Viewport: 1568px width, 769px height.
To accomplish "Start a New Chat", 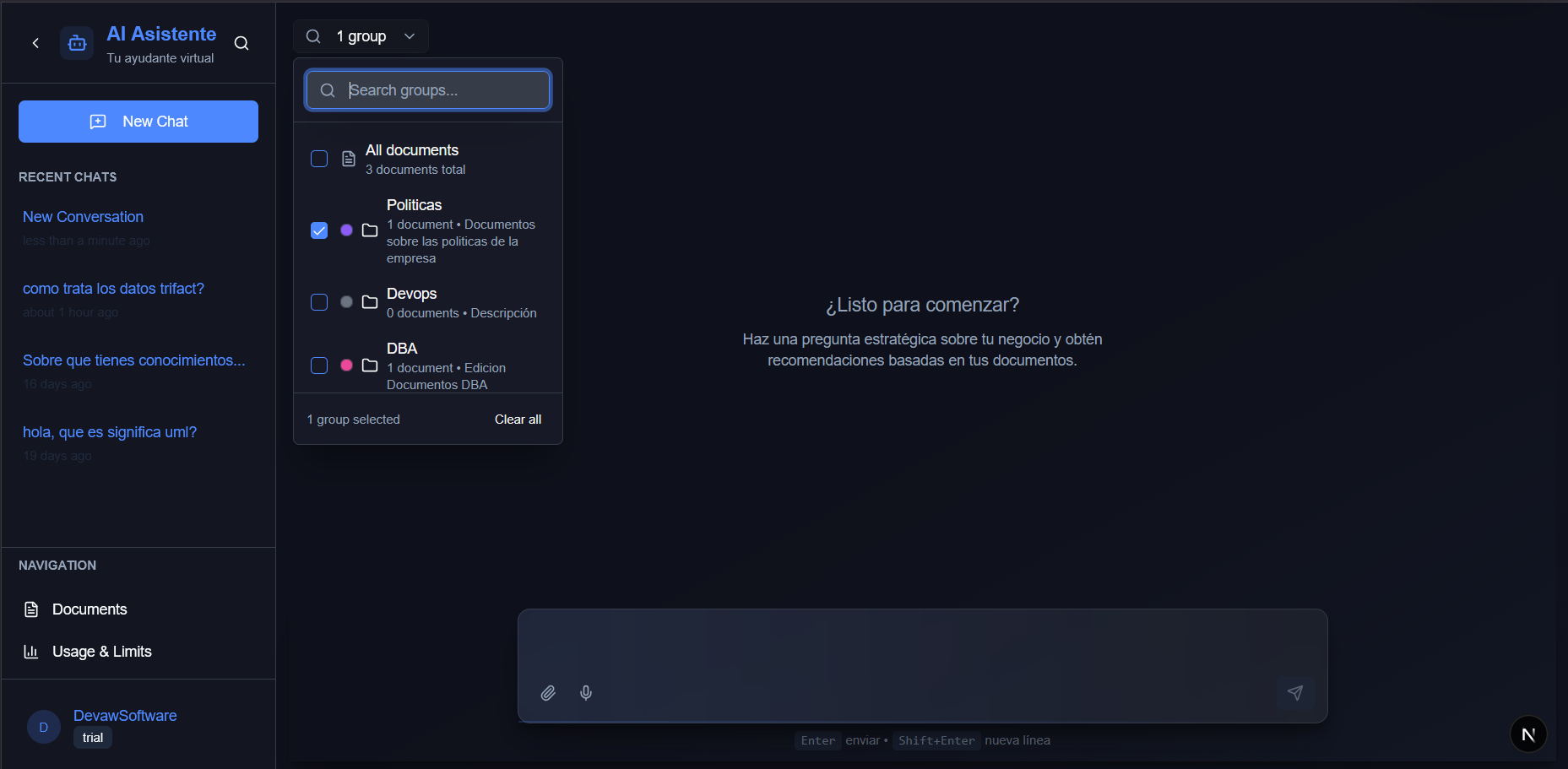I will (138, 122).
